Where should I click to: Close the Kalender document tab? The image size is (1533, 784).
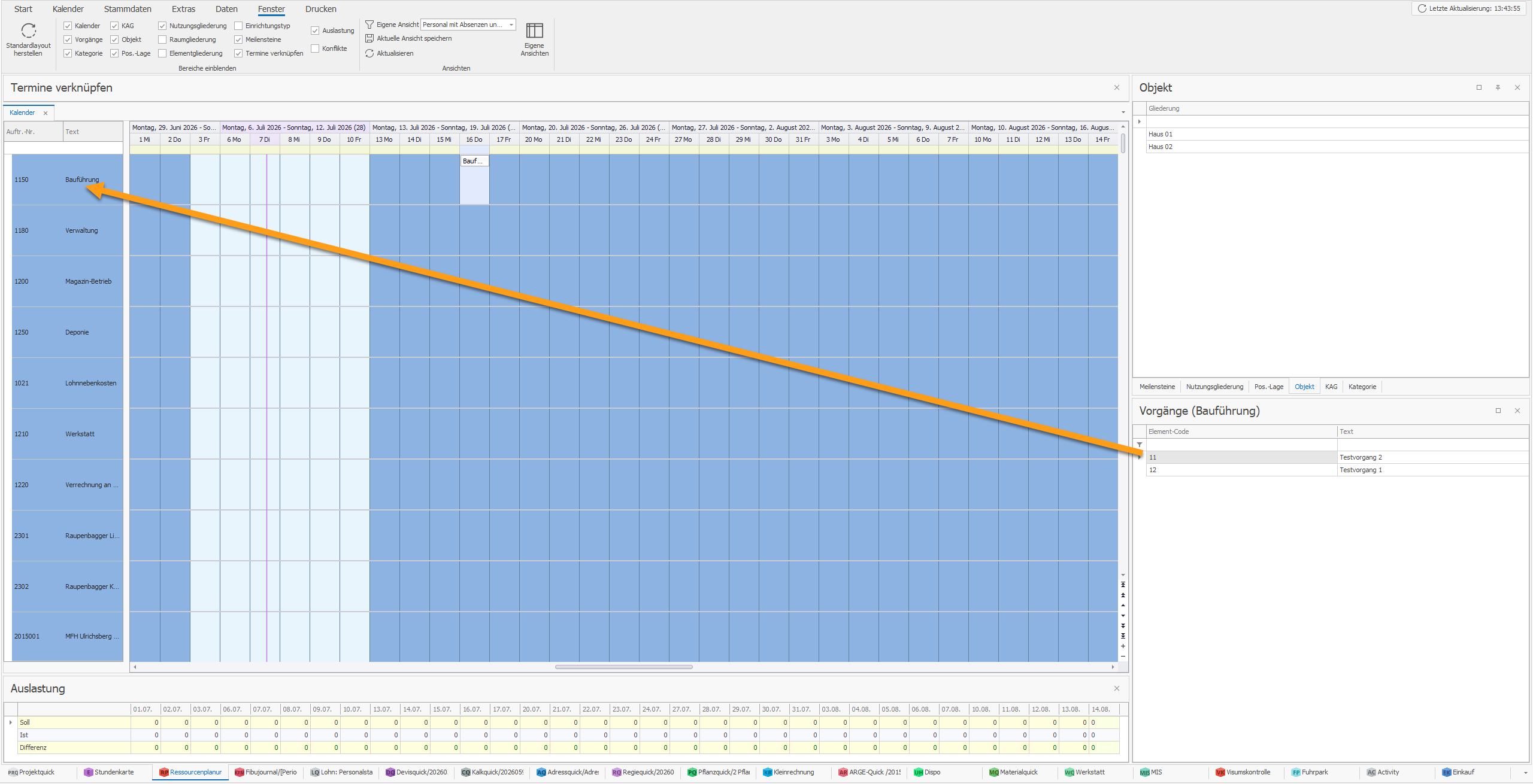click(46, 113)
